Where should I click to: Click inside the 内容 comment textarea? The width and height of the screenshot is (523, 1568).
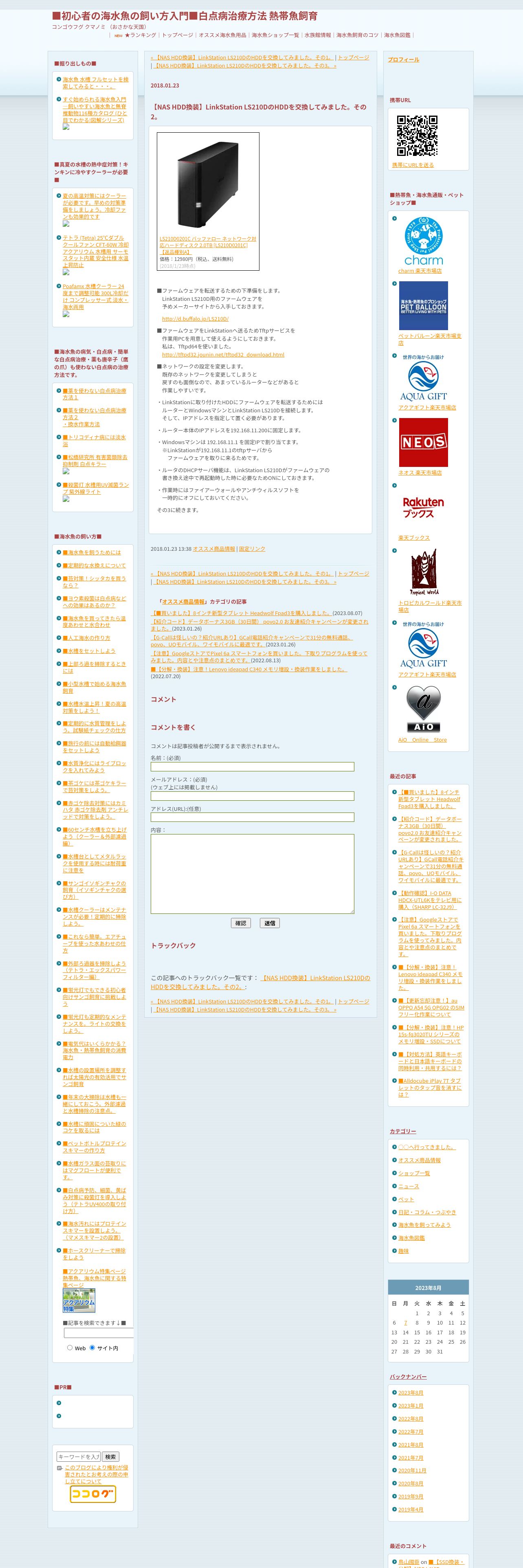pyautogui.click(x=252, y=874)
